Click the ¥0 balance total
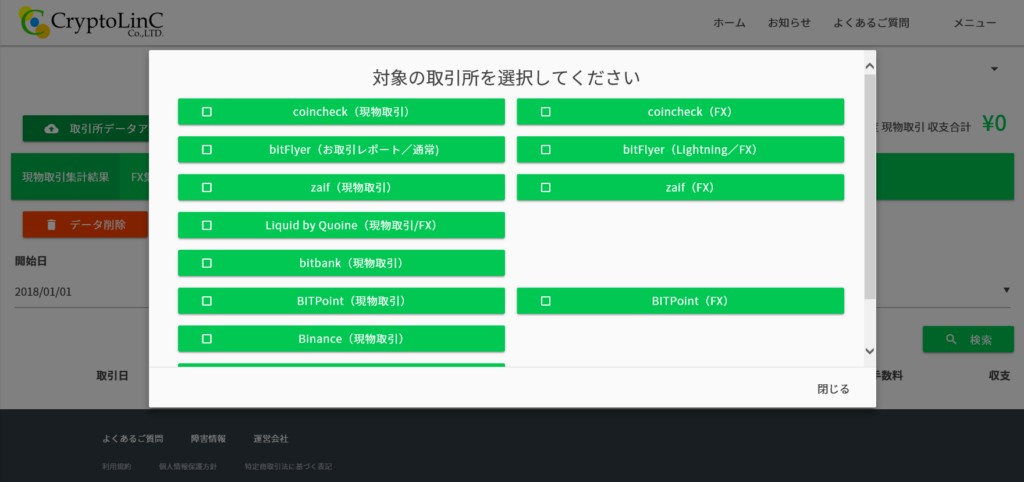1024x482 pixels. [995, 124]
